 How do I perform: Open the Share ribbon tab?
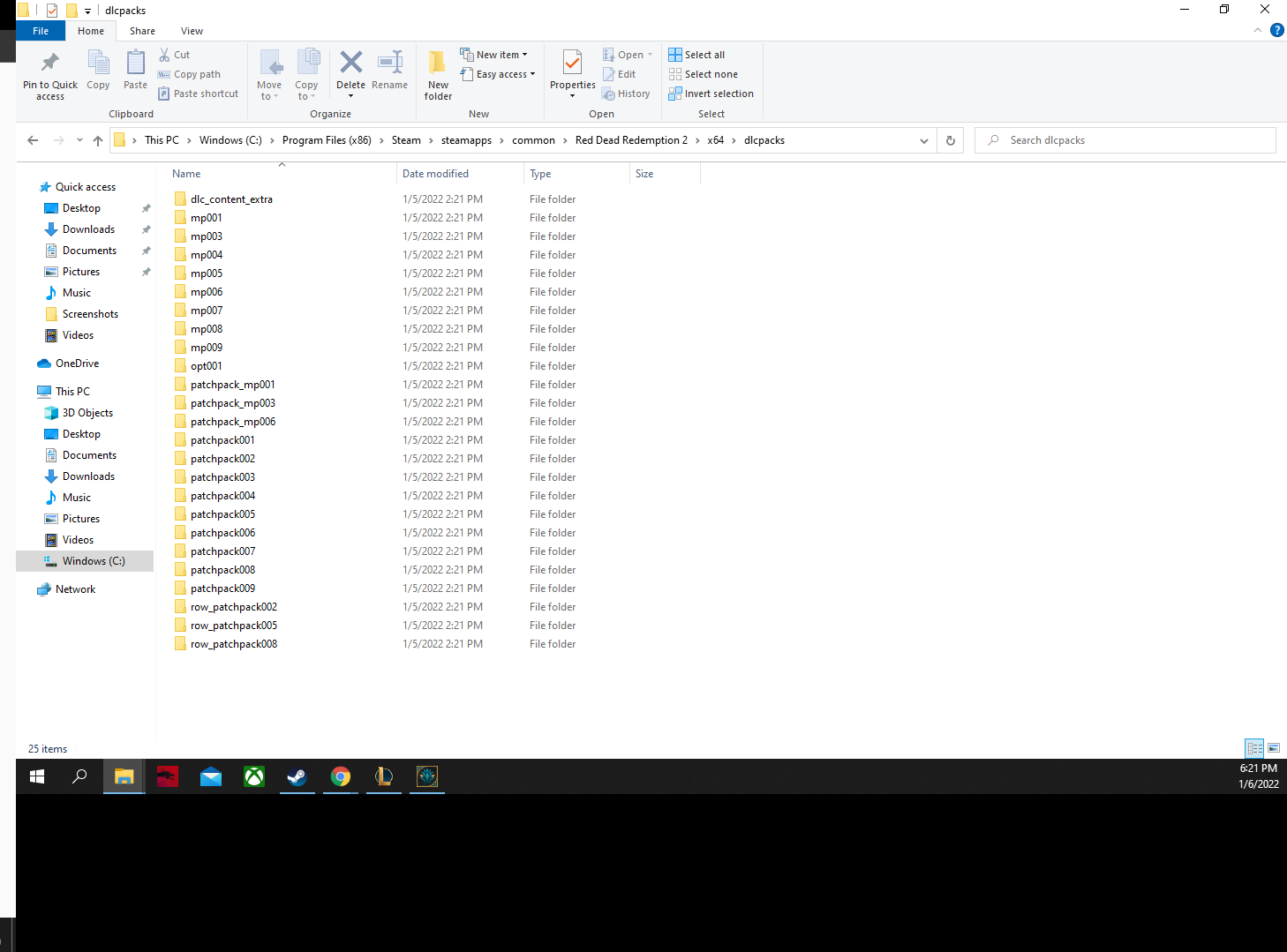142,31
